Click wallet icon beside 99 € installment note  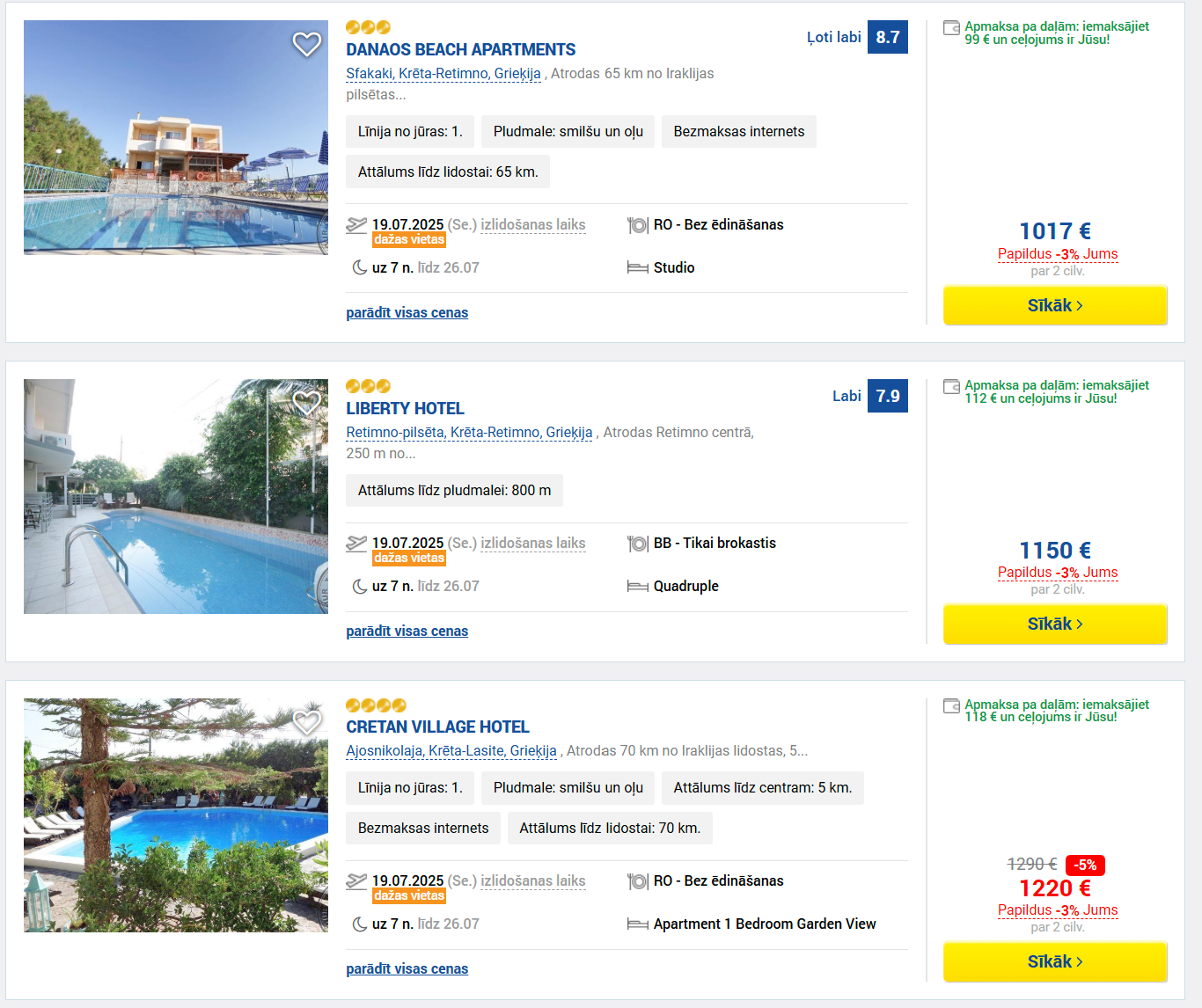[x=951, y=28]
